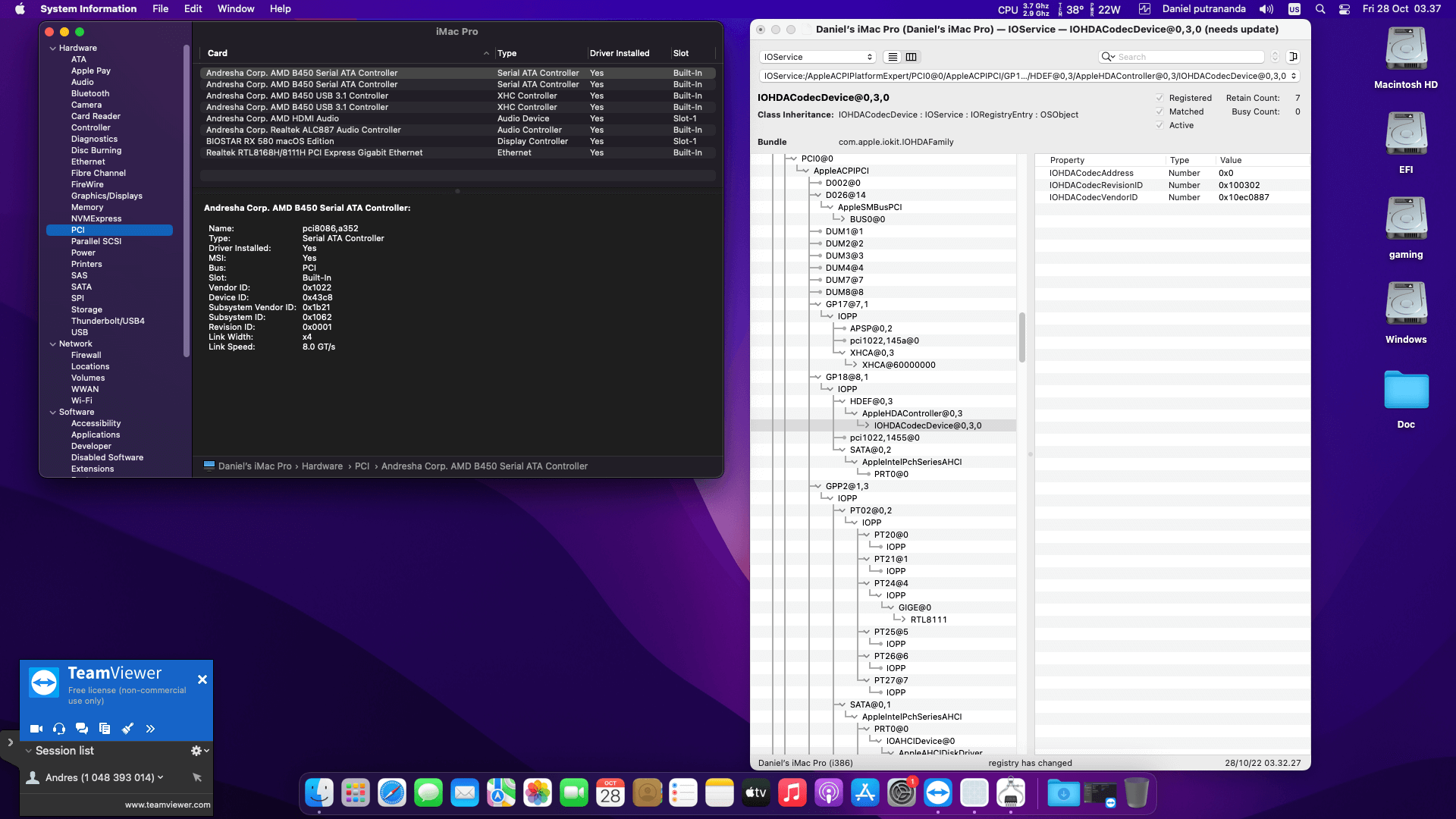Select the AppleHDAController@0,3 entry
The height and width of the screenshot is (819, 1456).
point(912,413)
